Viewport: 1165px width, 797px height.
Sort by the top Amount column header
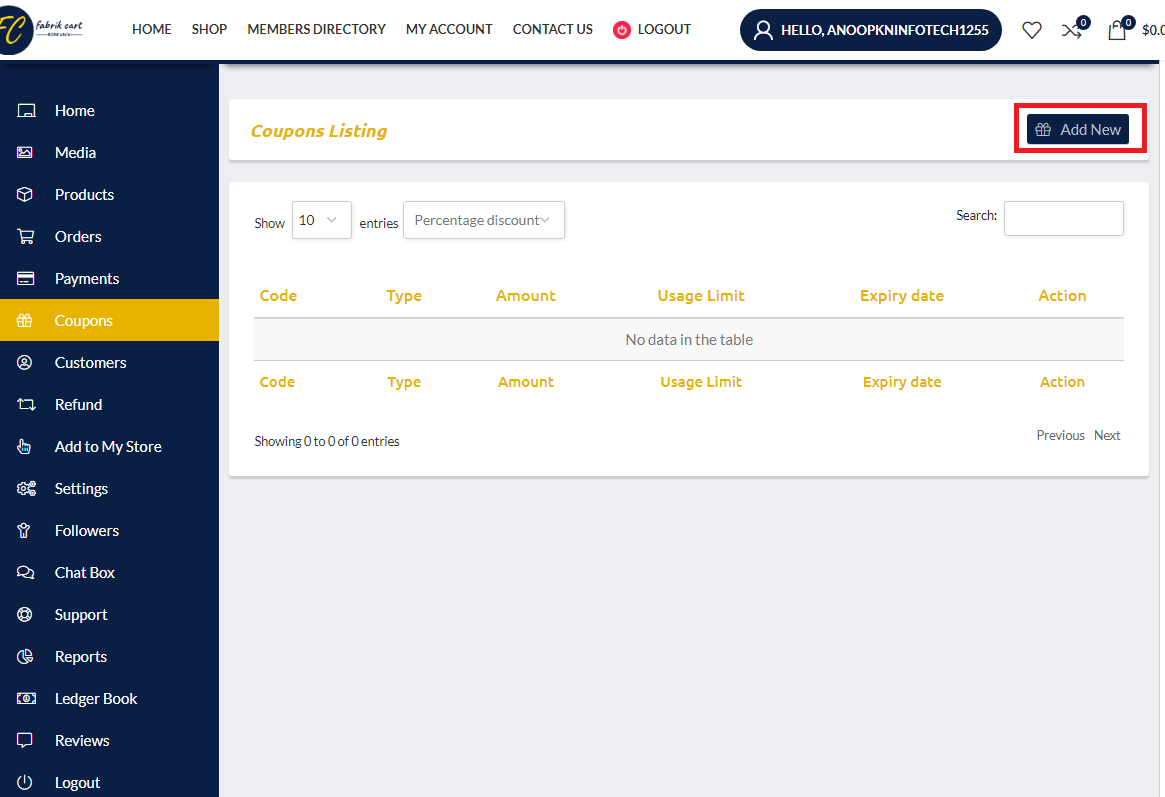(525, 296)
